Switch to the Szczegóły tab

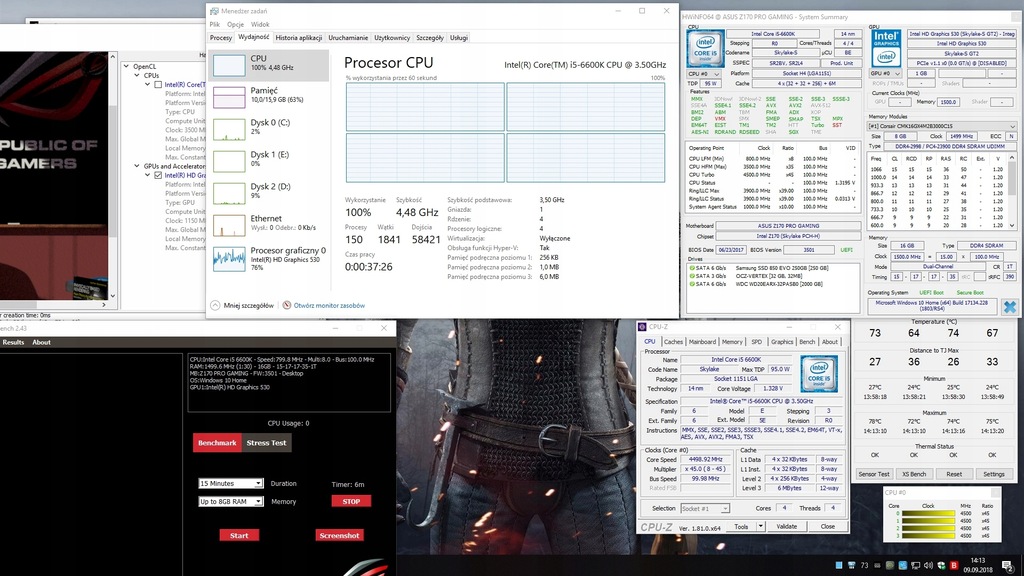tap(430, 38)
